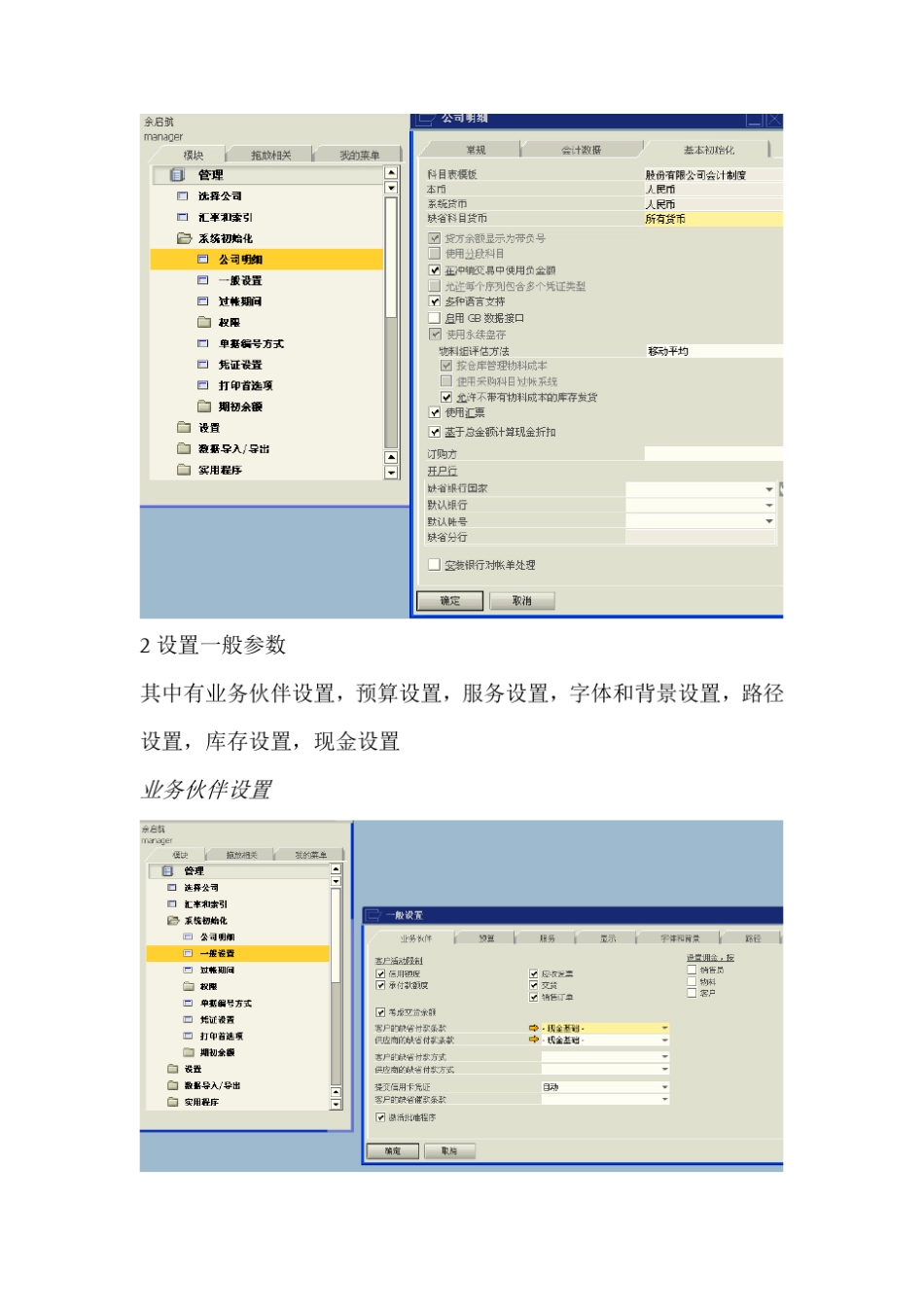Open the 常规 tab in 公司明细 window
924x1307 pixels.
(x=475, y=150)
